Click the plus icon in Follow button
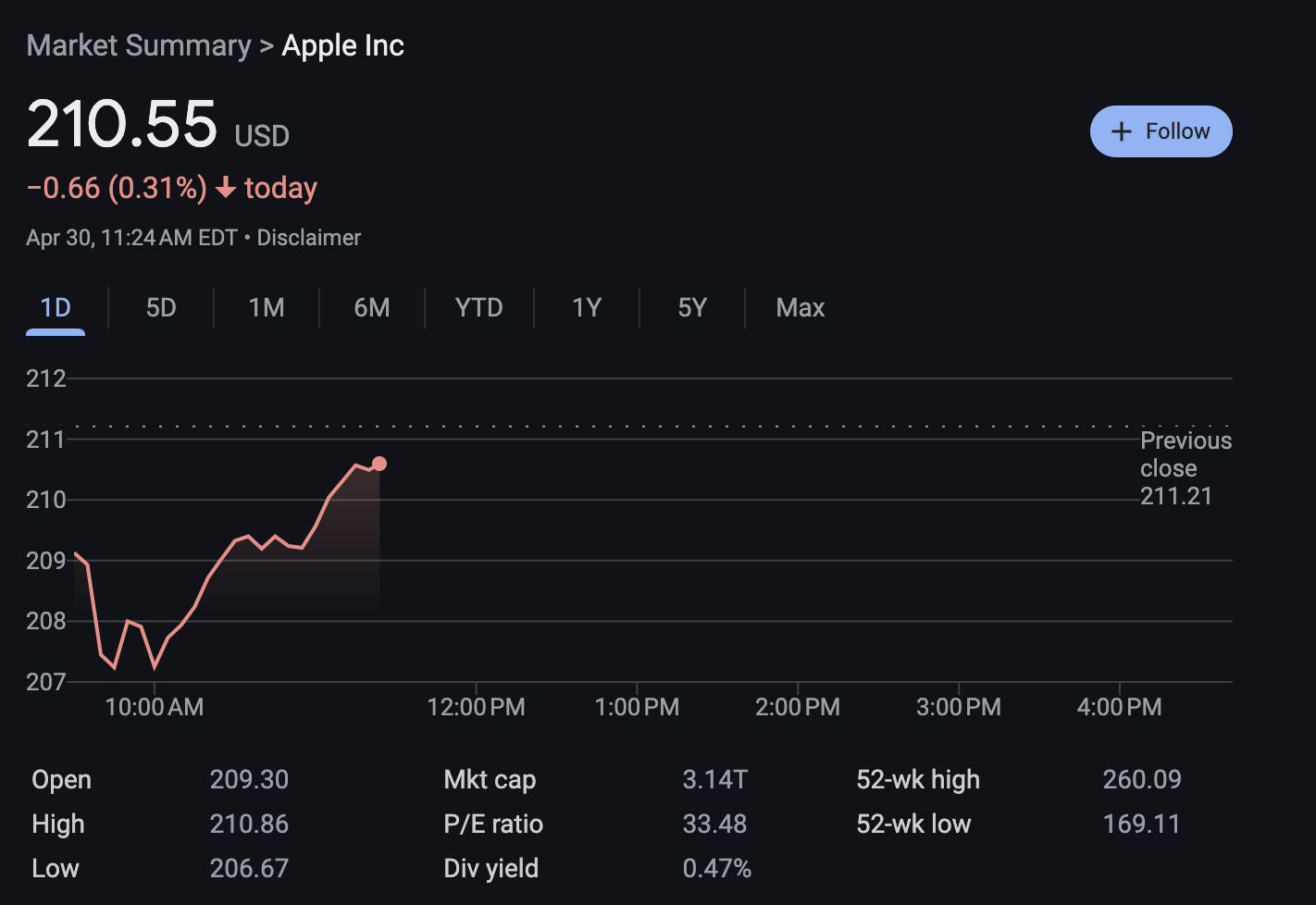The height and width of the screenshot is (905, 1316). click(x=1122, y=131)
